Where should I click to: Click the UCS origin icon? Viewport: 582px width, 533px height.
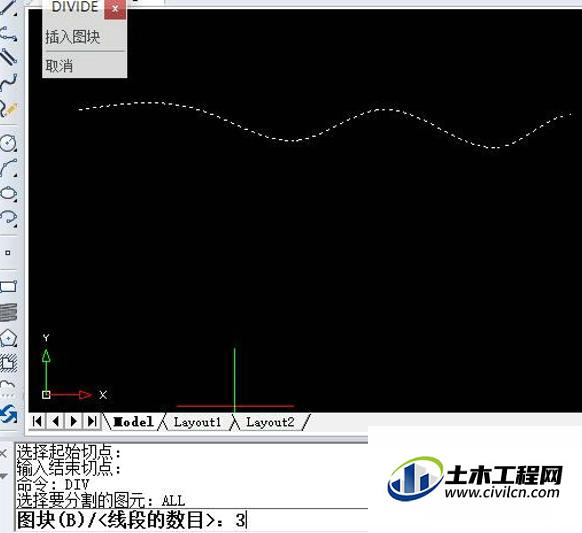[46, 395]
